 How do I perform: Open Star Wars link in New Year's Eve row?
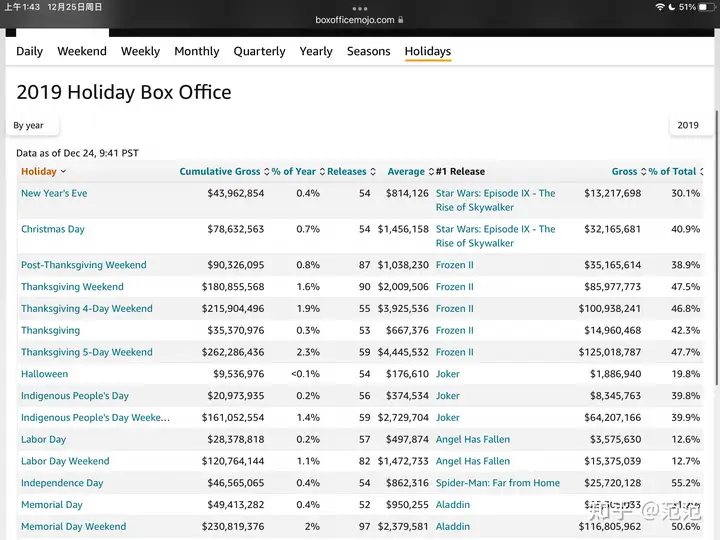tap(495, 200)
